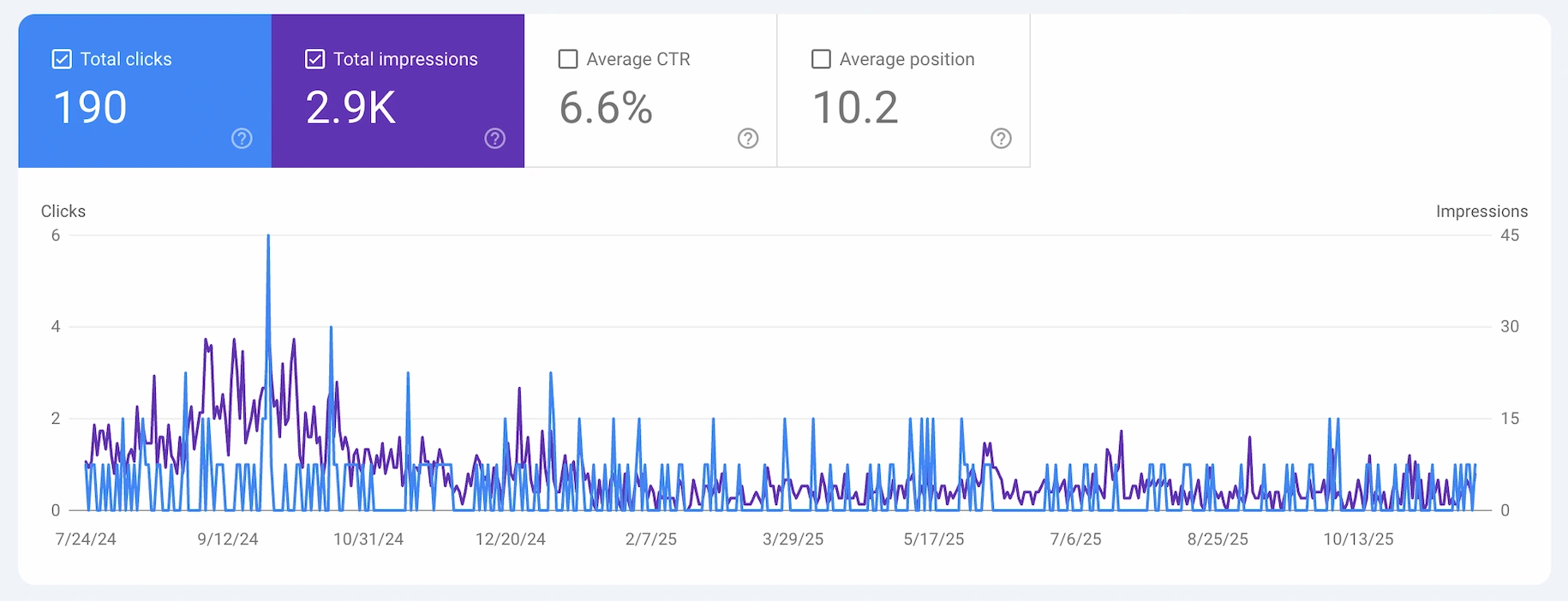Image resolution: width=1568 pixels, height=601 pixels.
Task: Click the 5/17/25 date label
Action: coord(933,539)
